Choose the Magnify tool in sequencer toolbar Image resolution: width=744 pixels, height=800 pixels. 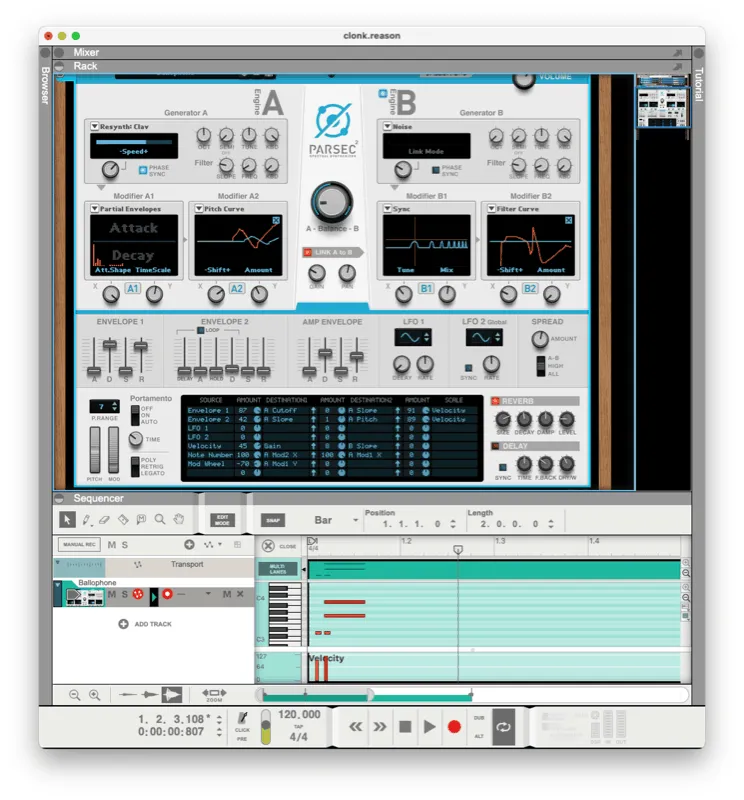click(160, 519)
